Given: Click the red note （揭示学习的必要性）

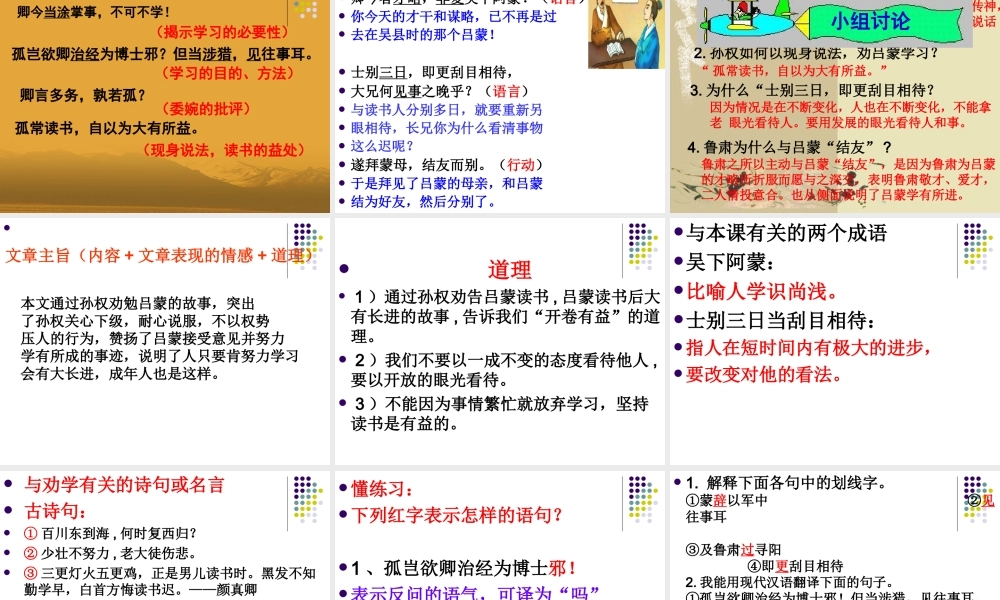Looking at the screenshot, I should click(x=223, y=32).
